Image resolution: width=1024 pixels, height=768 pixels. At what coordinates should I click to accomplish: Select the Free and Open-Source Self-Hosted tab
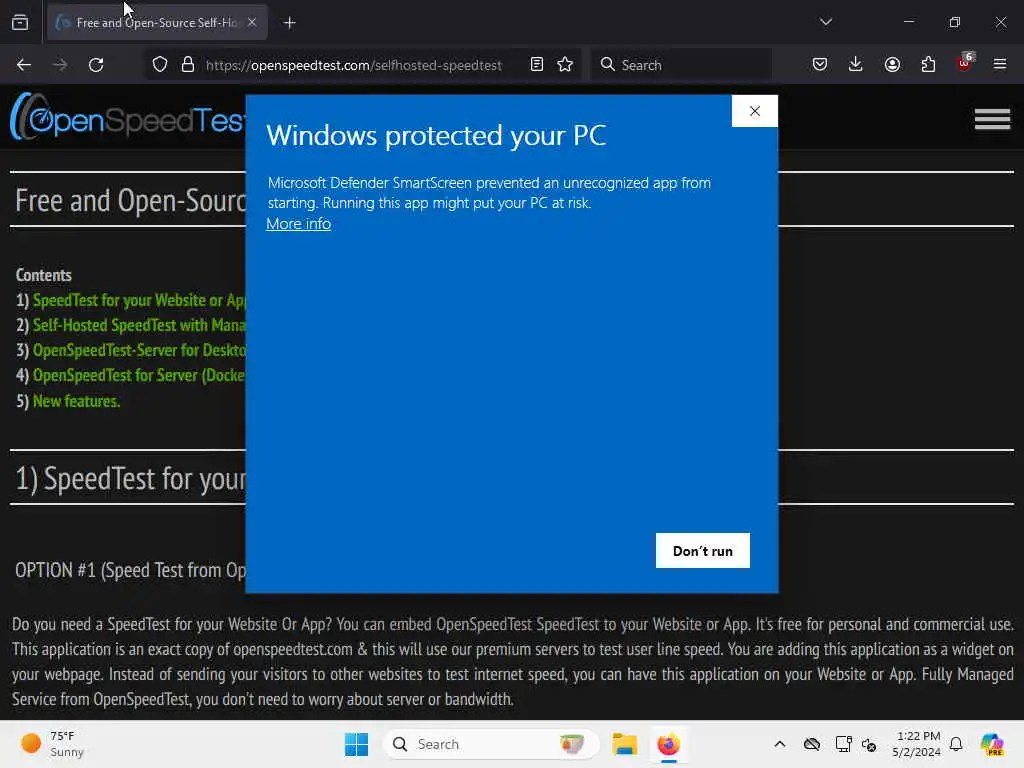click(157, 22)
